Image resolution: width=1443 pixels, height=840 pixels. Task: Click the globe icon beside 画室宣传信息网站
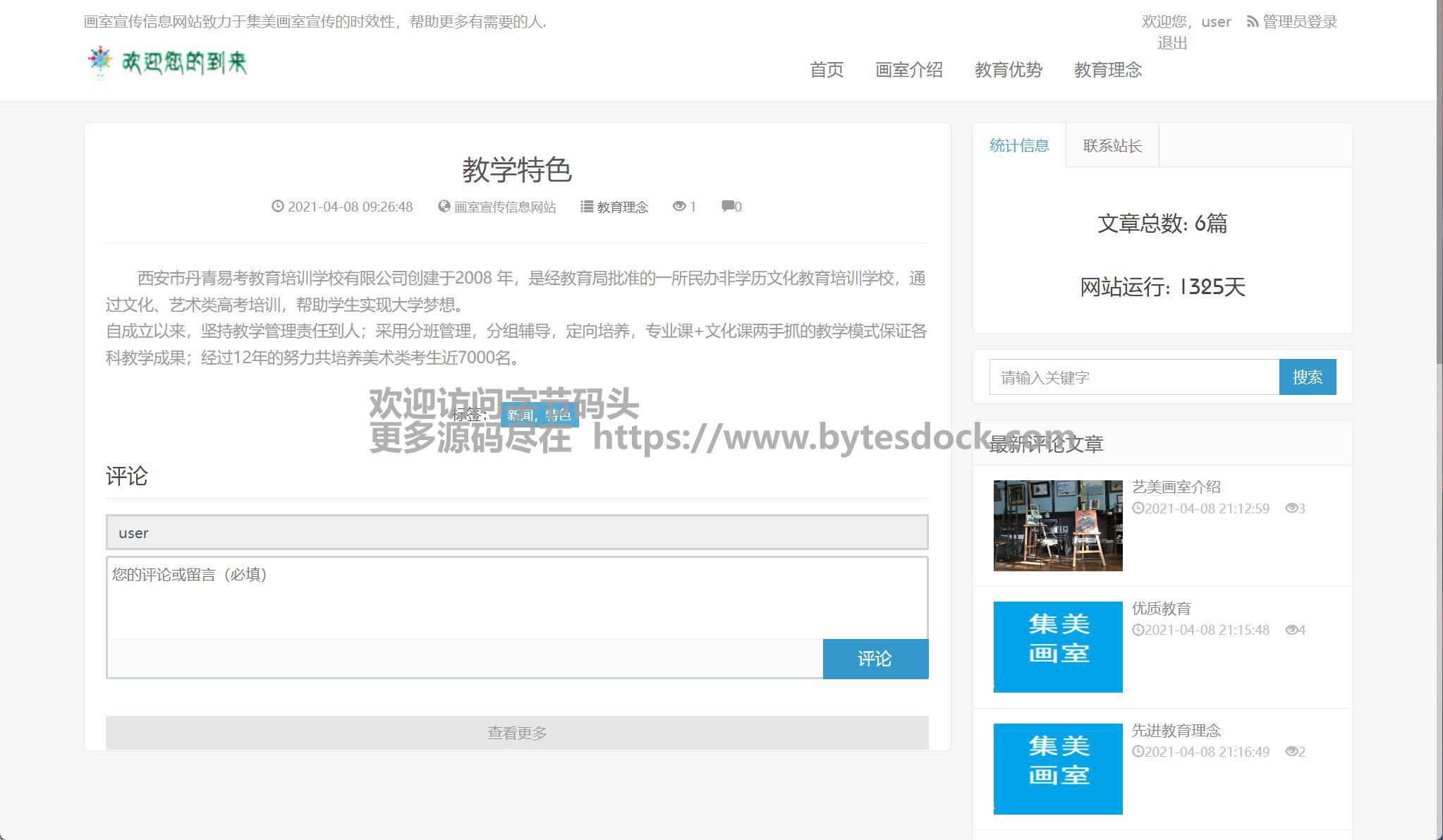click(x=444, y=206)
